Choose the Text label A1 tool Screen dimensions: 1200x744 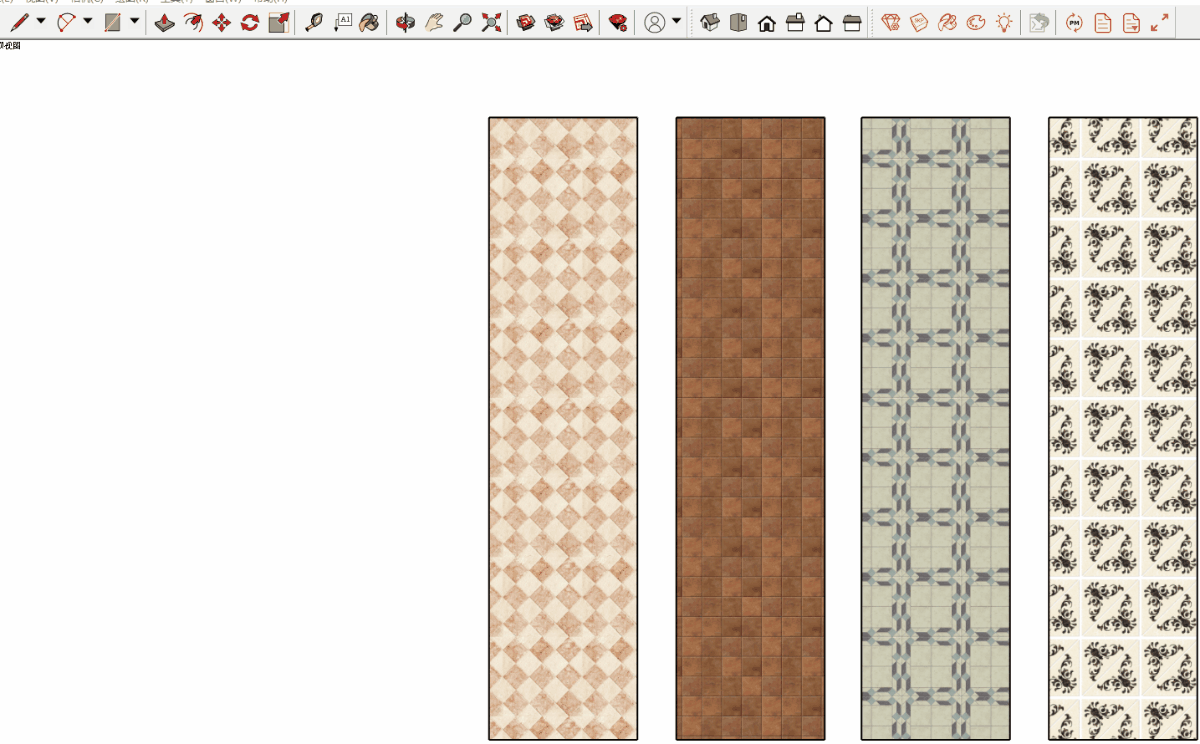click(x=342, y=22)
